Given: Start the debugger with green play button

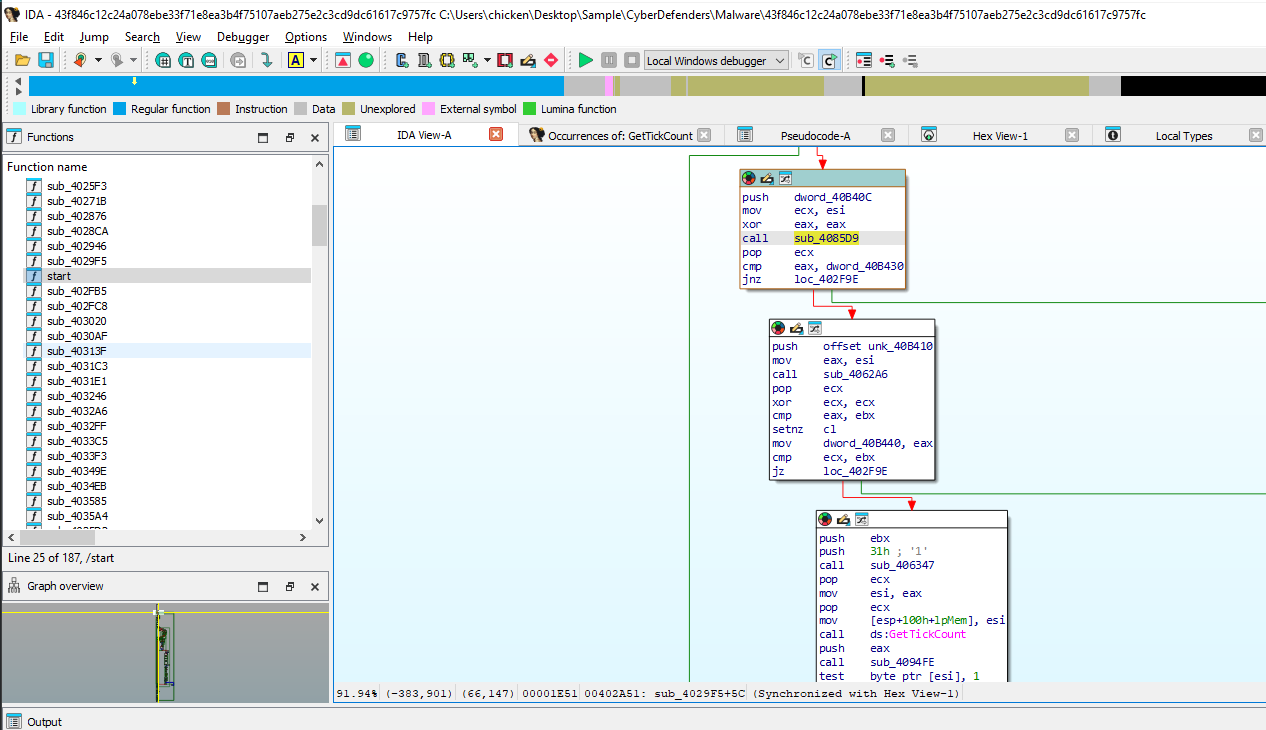Looking at the screenshot, I should [x=586, y=60].
